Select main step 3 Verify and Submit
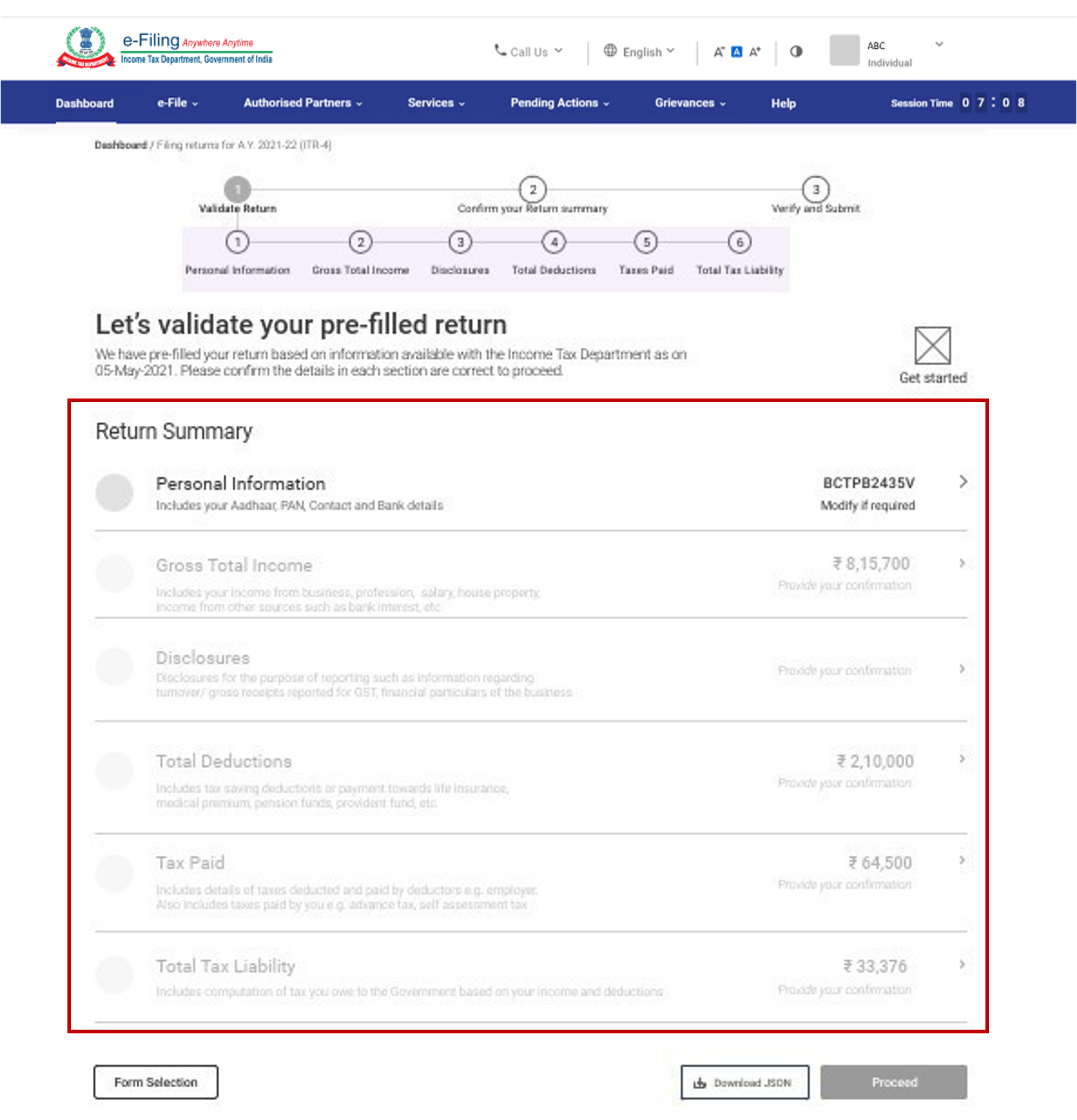1077x1120 pixels. coord(816,189)
